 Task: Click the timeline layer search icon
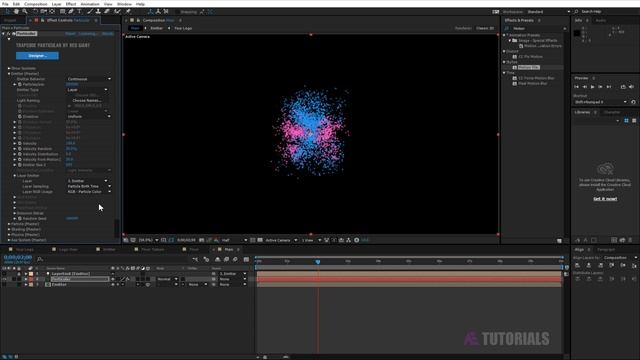coord(40,259)
